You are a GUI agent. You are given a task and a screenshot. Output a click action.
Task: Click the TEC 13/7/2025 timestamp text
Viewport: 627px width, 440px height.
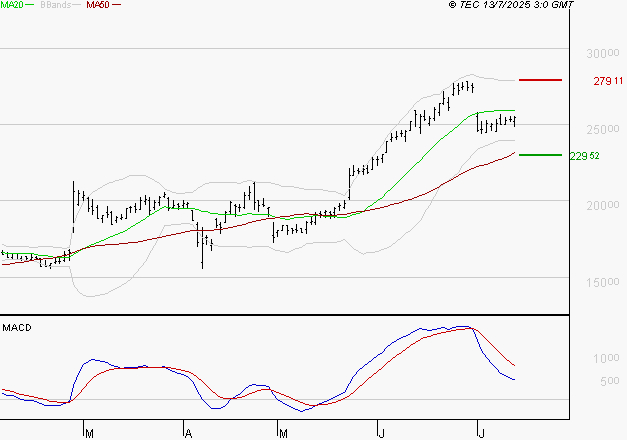[x=511, y=5]
